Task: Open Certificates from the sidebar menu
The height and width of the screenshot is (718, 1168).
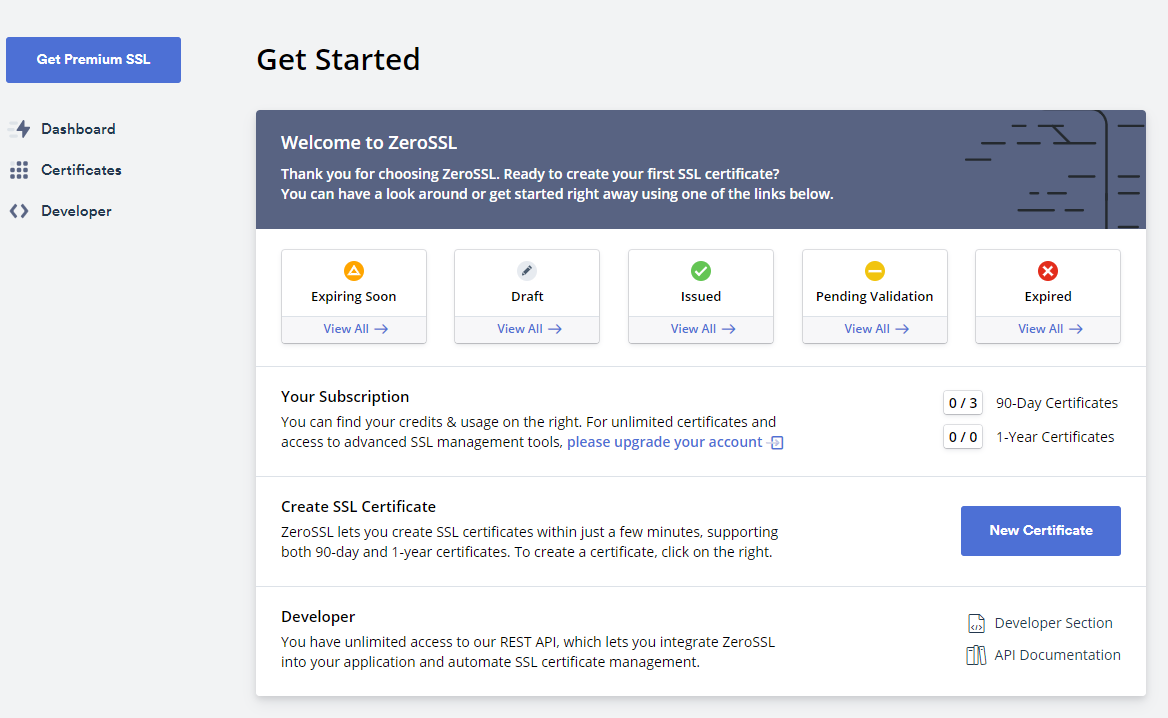Action: tap(81, 170)
